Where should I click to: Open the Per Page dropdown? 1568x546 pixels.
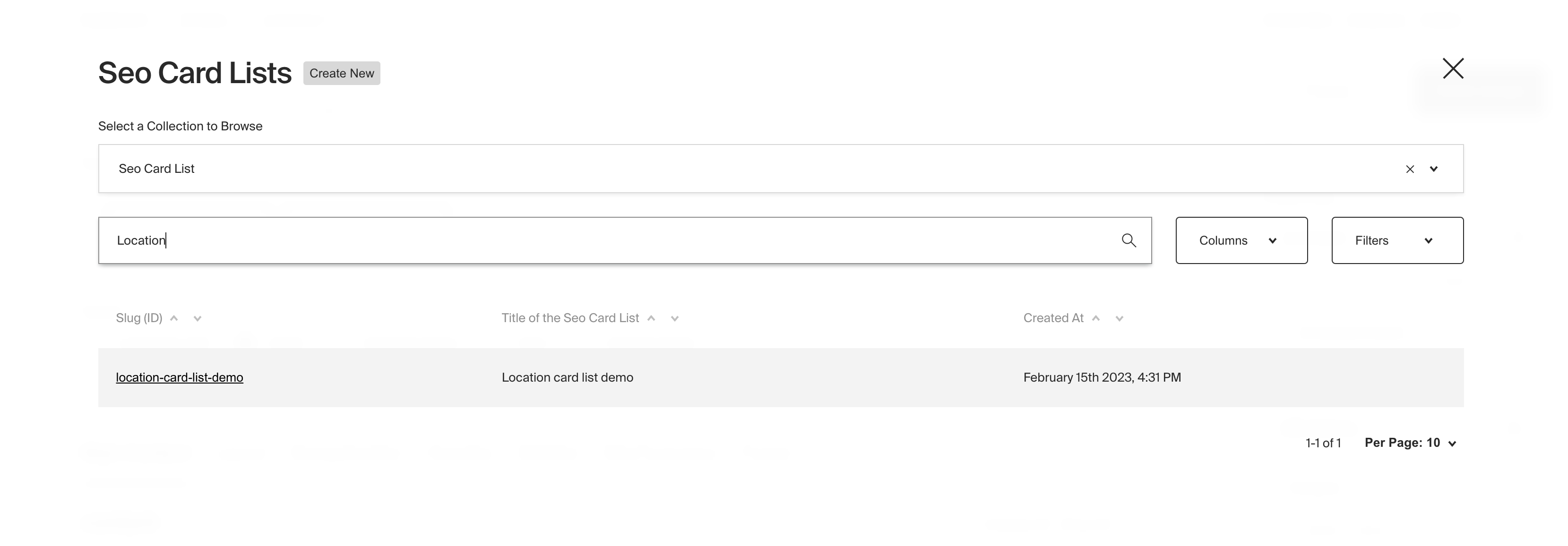1412,443
